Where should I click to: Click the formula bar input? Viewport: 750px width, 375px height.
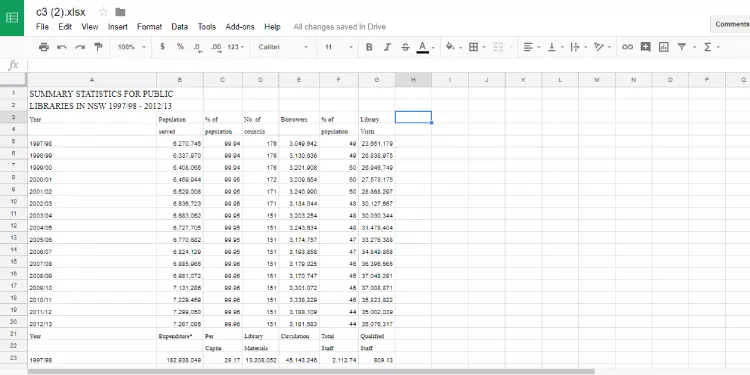point(387,65)
